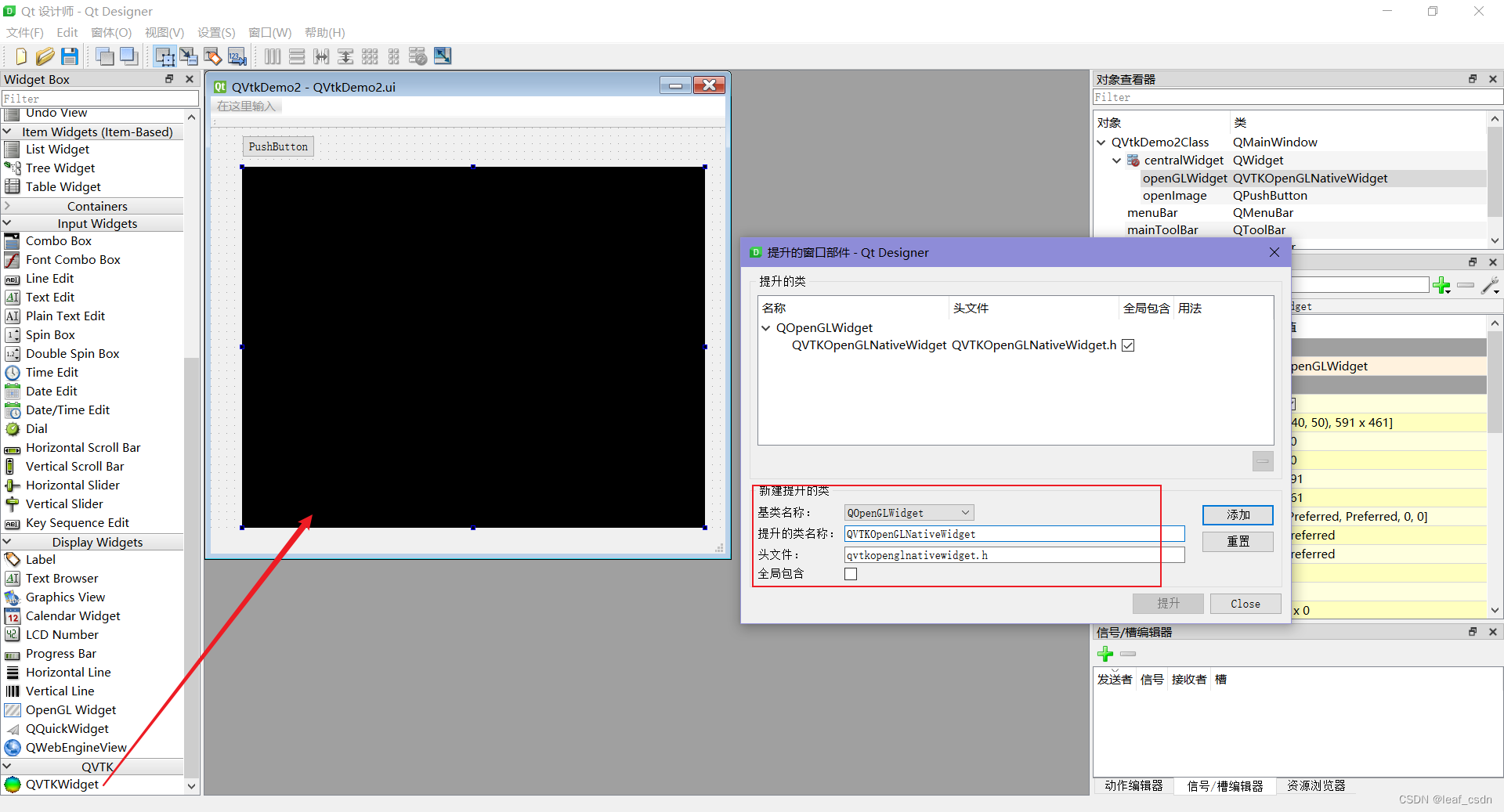The width and height of the screenshot is (1504, 812).
Task: Open a file with the folder icon
Action: coord(45,56)
